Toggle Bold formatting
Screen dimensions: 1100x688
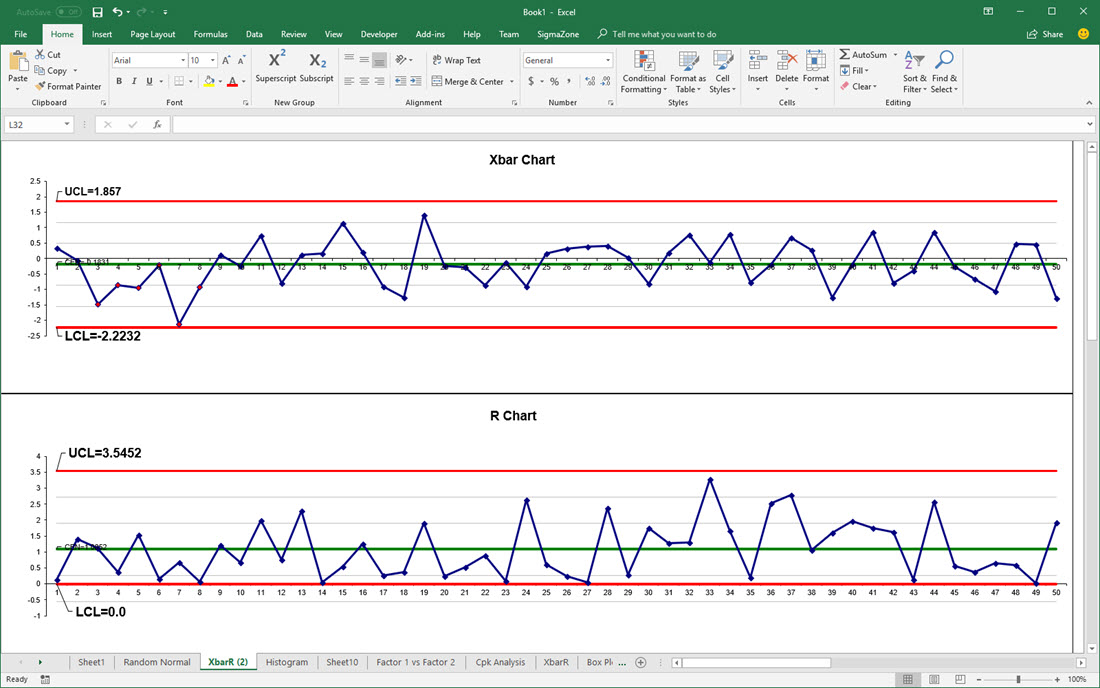tap(119, 82)
